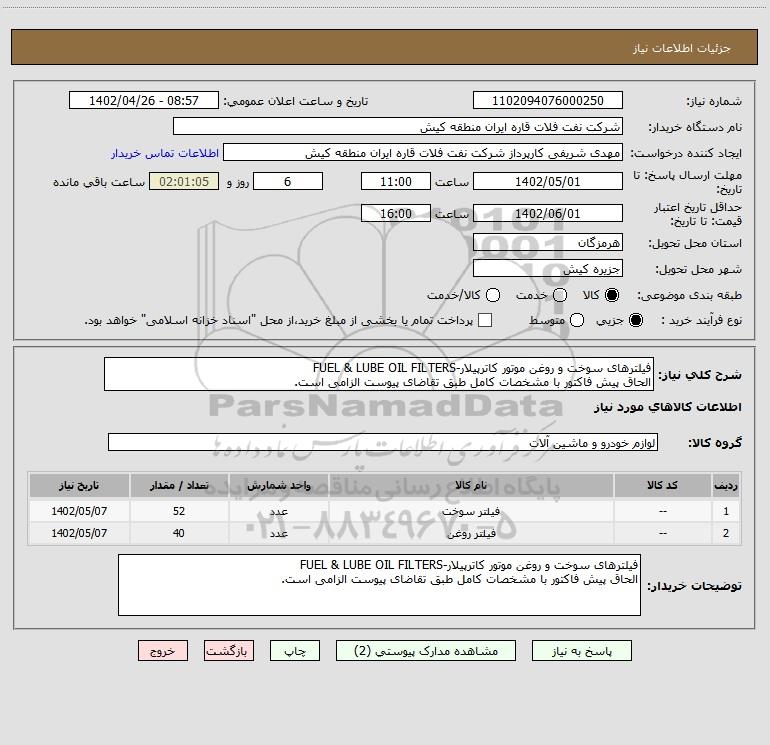The height and width of the screenshot is (745, 770).
Task: Select the فیلتر روغن item name cell
Action: pyautogui.click(x=470, y=533)
